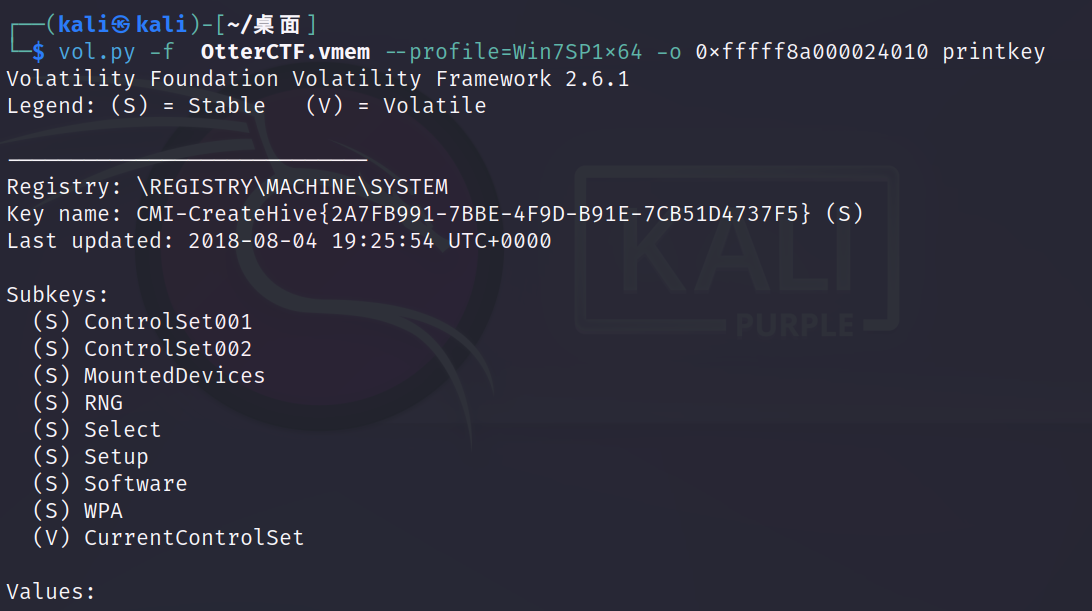The height and width of the screenshot is (611, 1092).
Task: Click the Values: heading at bottom
Action: coord(51,592)
